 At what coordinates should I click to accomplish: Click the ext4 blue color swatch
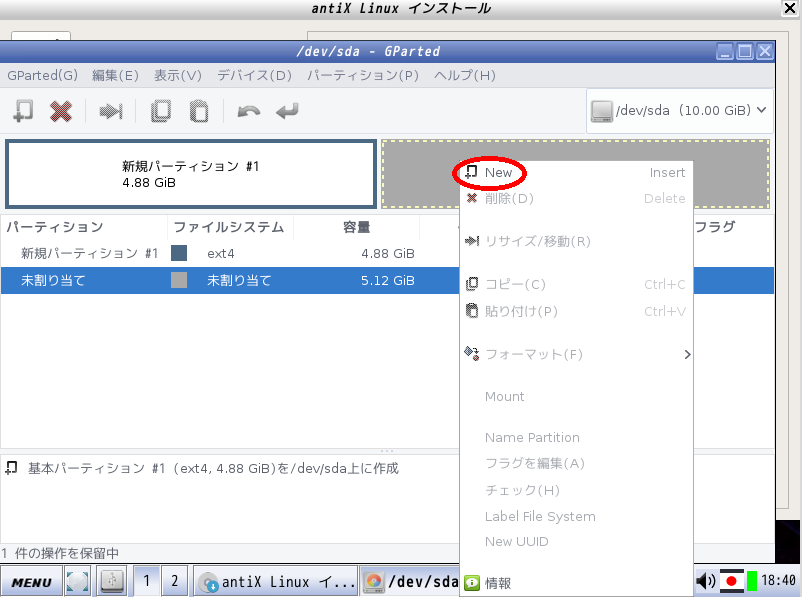click(x=179, y=253)
